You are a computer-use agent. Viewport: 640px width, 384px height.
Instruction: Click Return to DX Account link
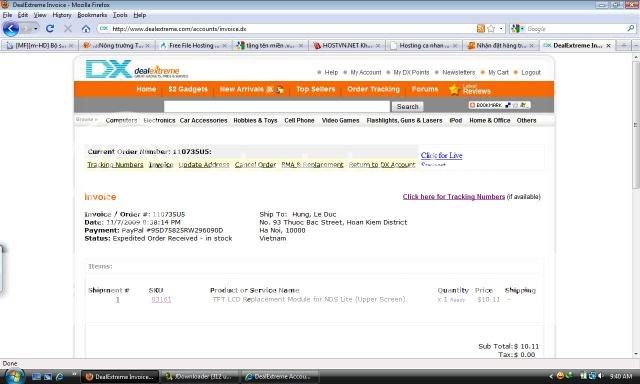click(382, 164)
